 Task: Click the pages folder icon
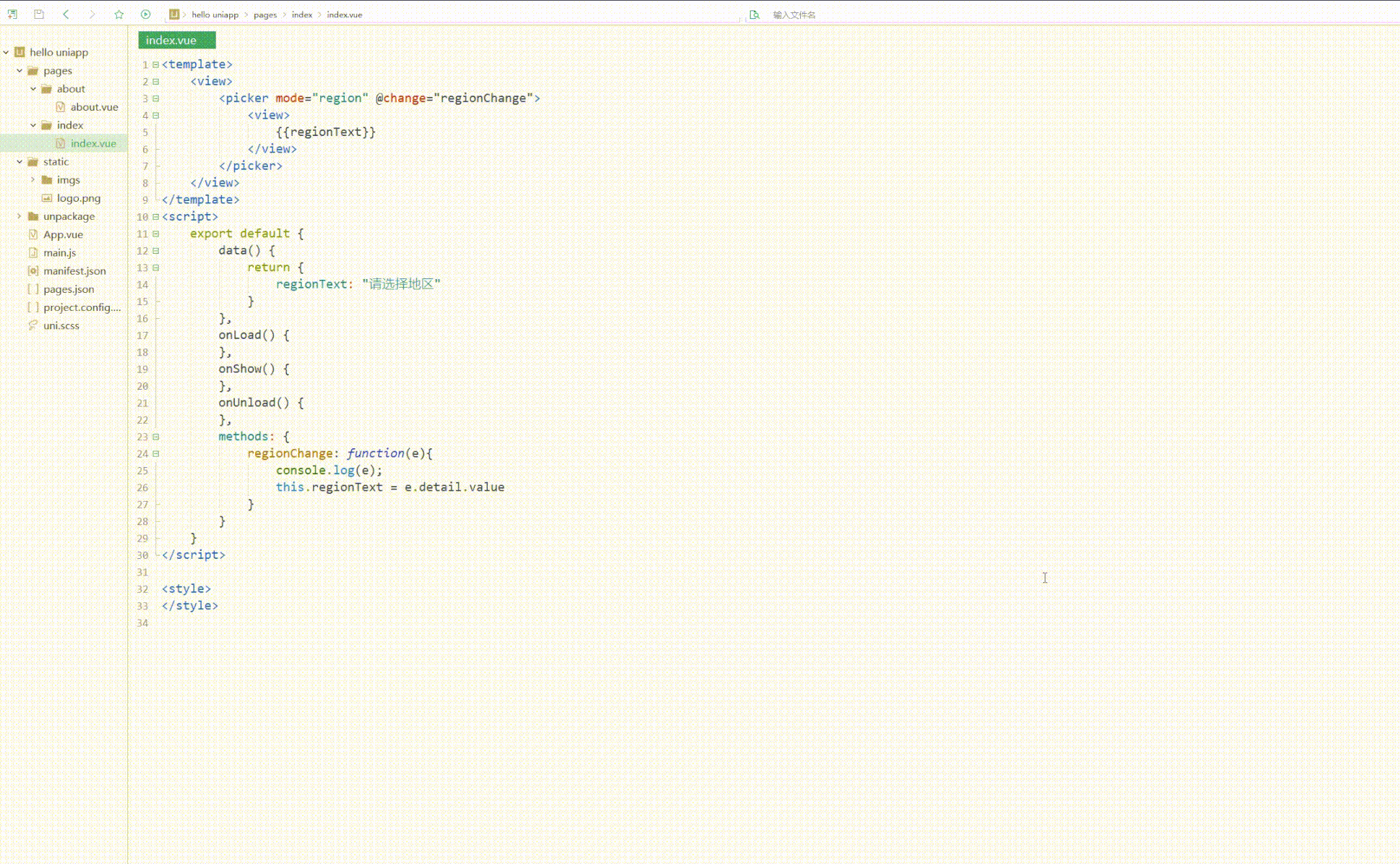tap(33, 71)
